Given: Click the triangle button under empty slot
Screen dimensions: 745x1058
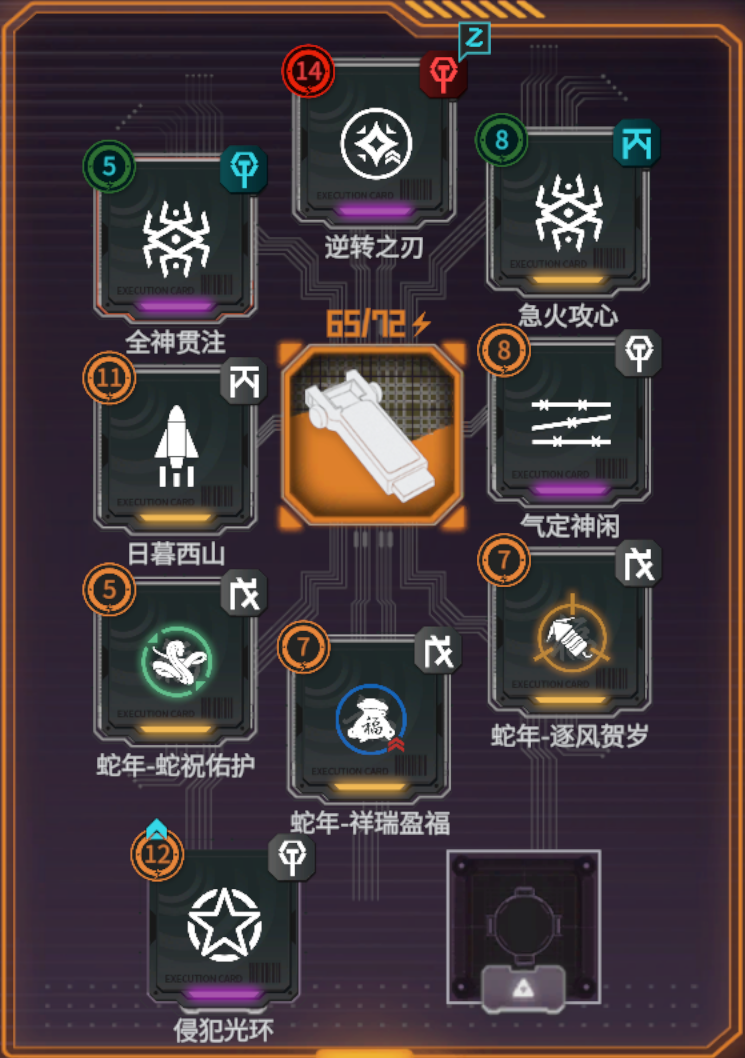Looking at the screenshot, I should point(523,989).
